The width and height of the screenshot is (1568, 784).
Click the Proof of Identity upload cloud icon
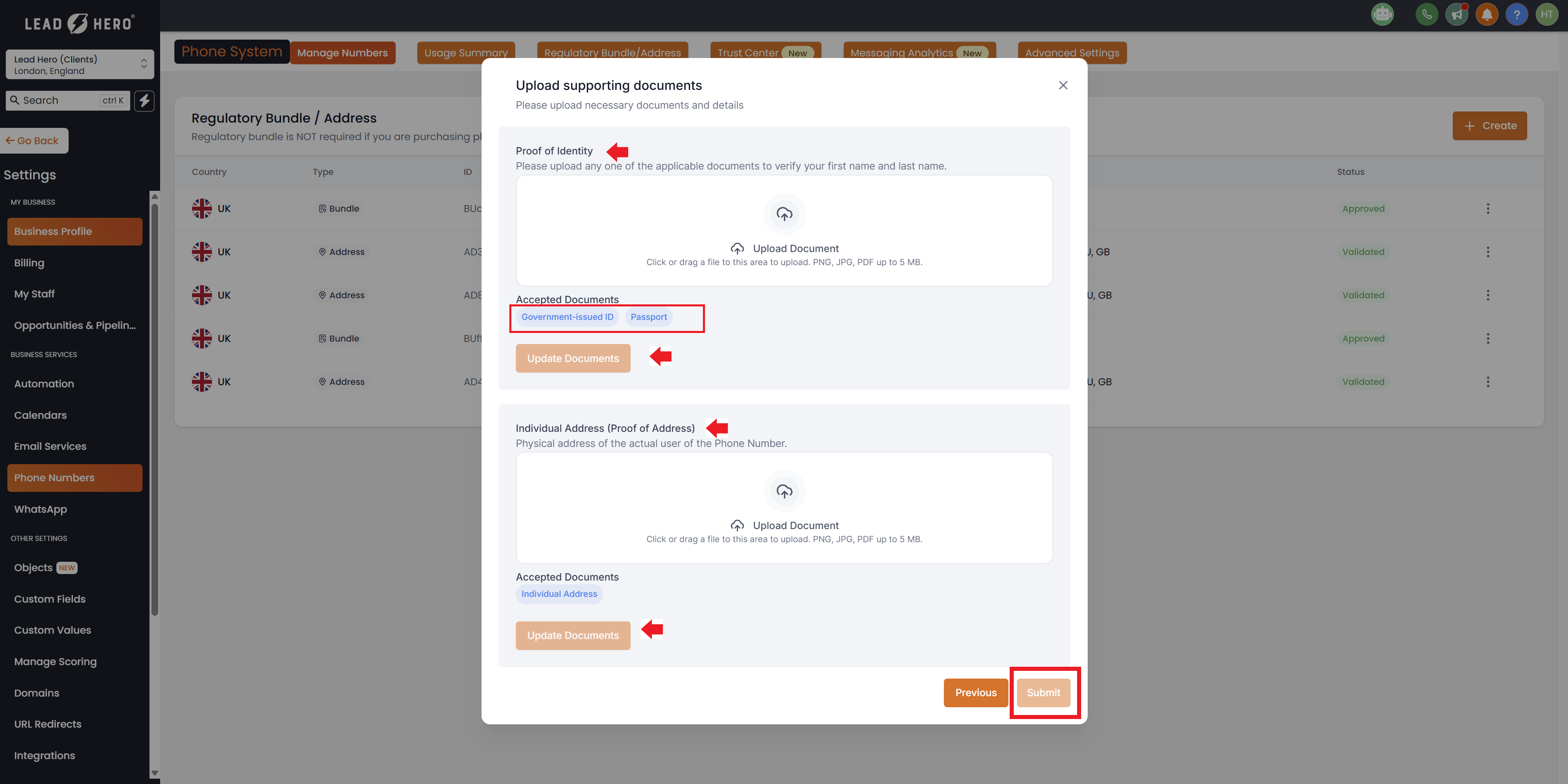click(784, 214)
